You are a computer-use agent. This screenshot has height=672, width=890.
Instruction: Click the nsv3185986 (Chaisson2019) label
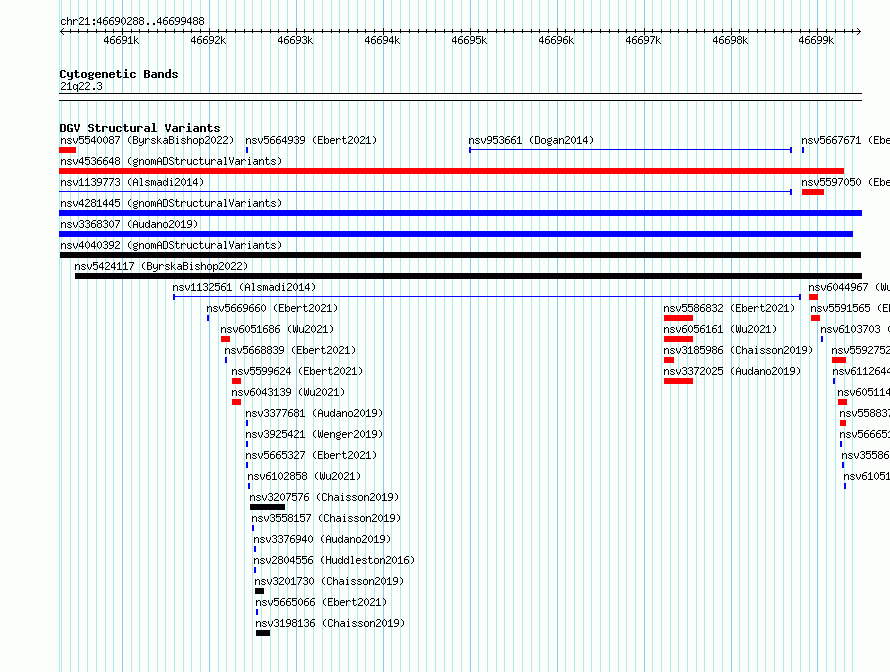click(x=738, y=350)
